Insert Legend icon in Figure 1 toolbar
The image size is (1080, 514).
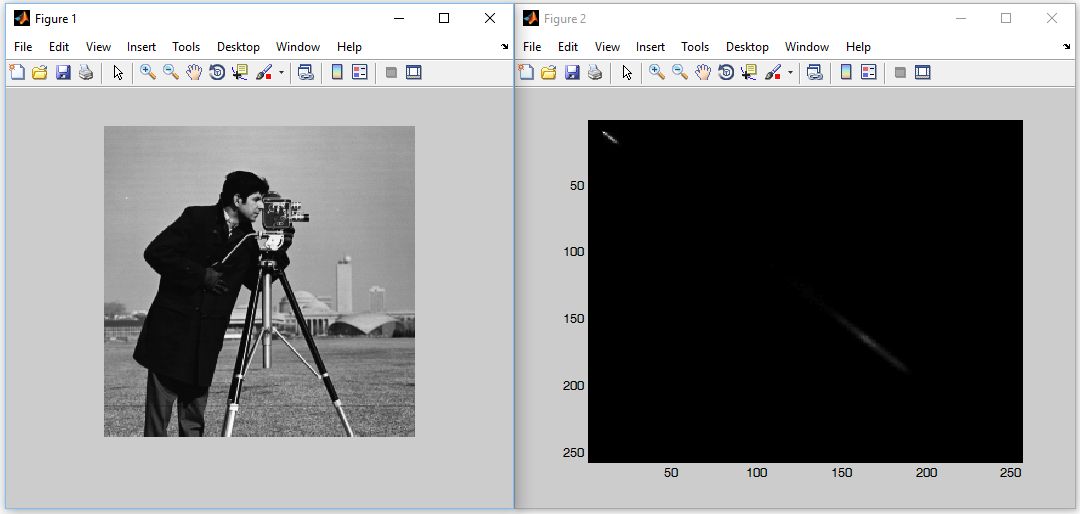pos(360,72)
